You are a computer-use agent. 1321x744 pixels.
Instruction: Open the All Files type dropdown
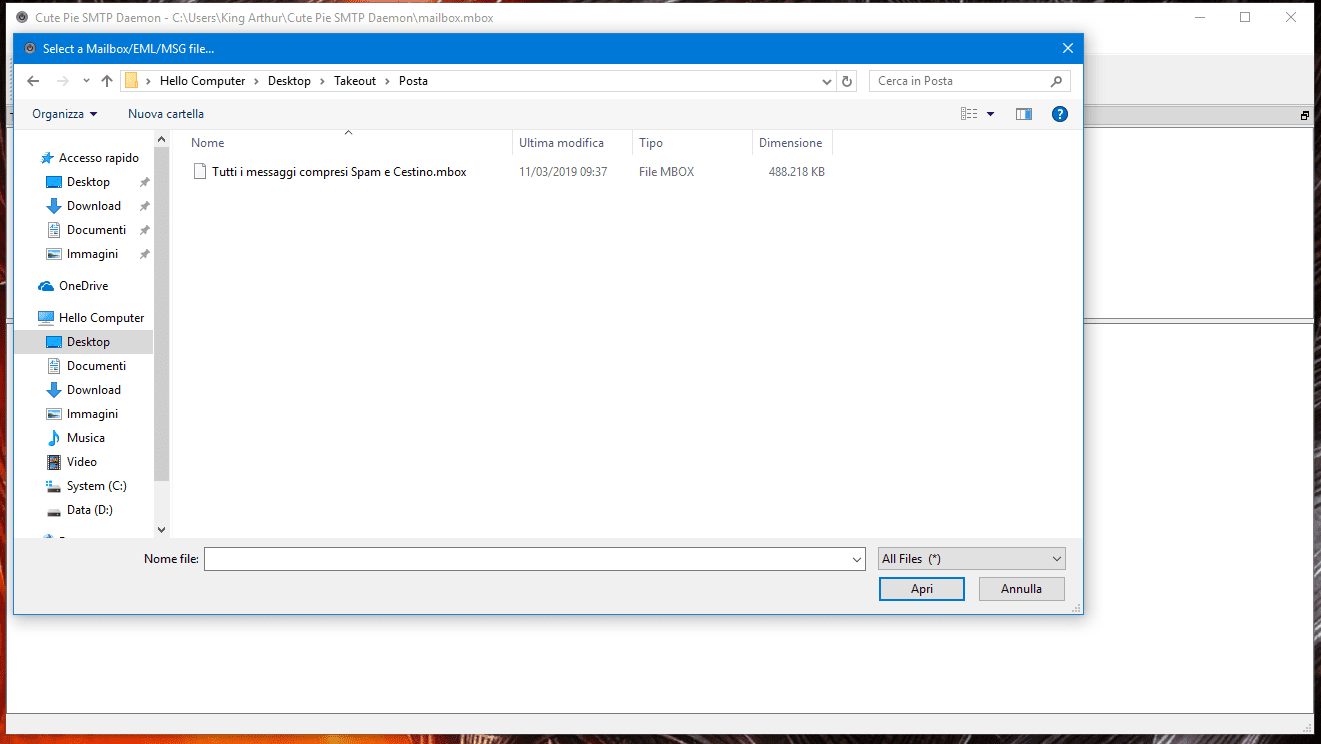pos(971,559)
